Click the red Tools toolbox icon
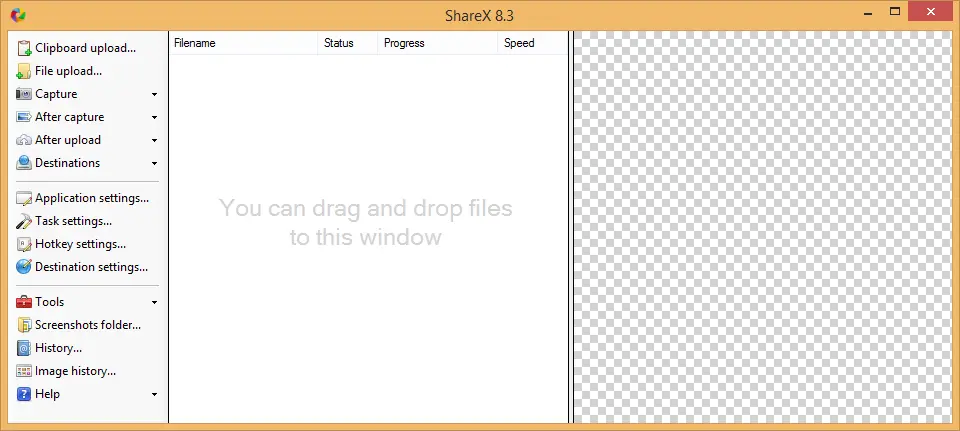960x431 pixels. pos(24,302)
